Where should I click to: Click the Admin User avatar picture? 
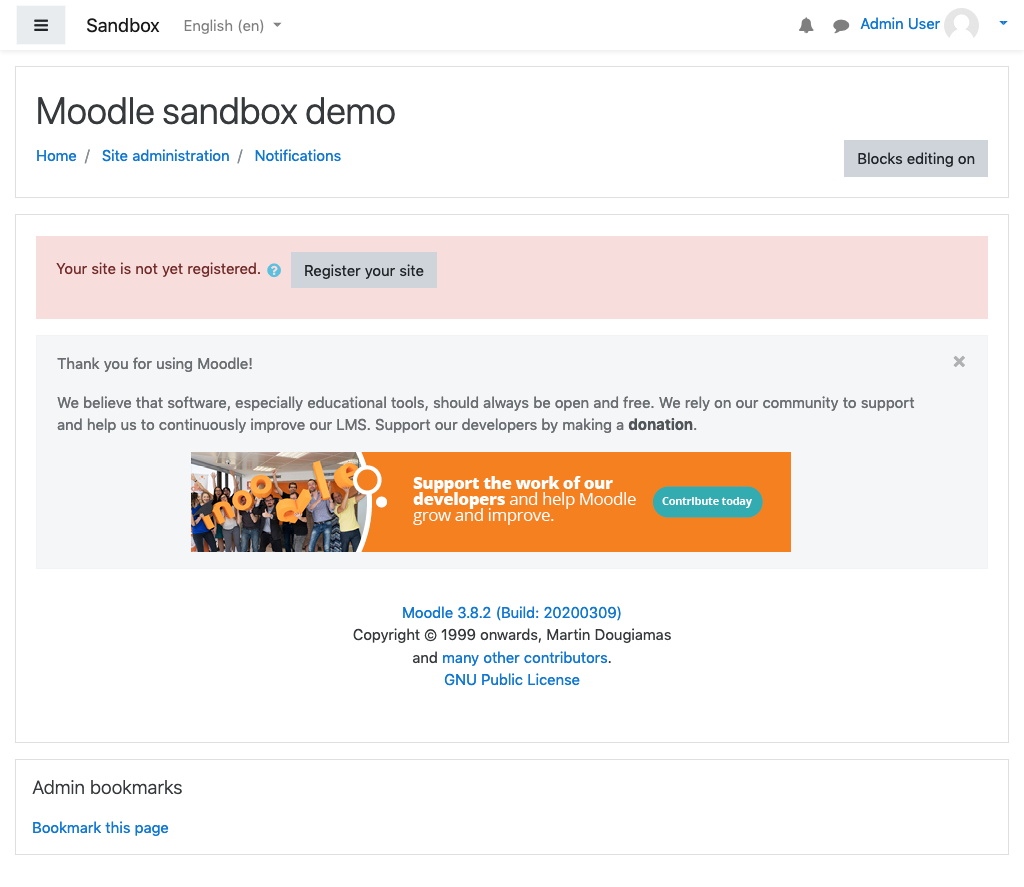961,25
